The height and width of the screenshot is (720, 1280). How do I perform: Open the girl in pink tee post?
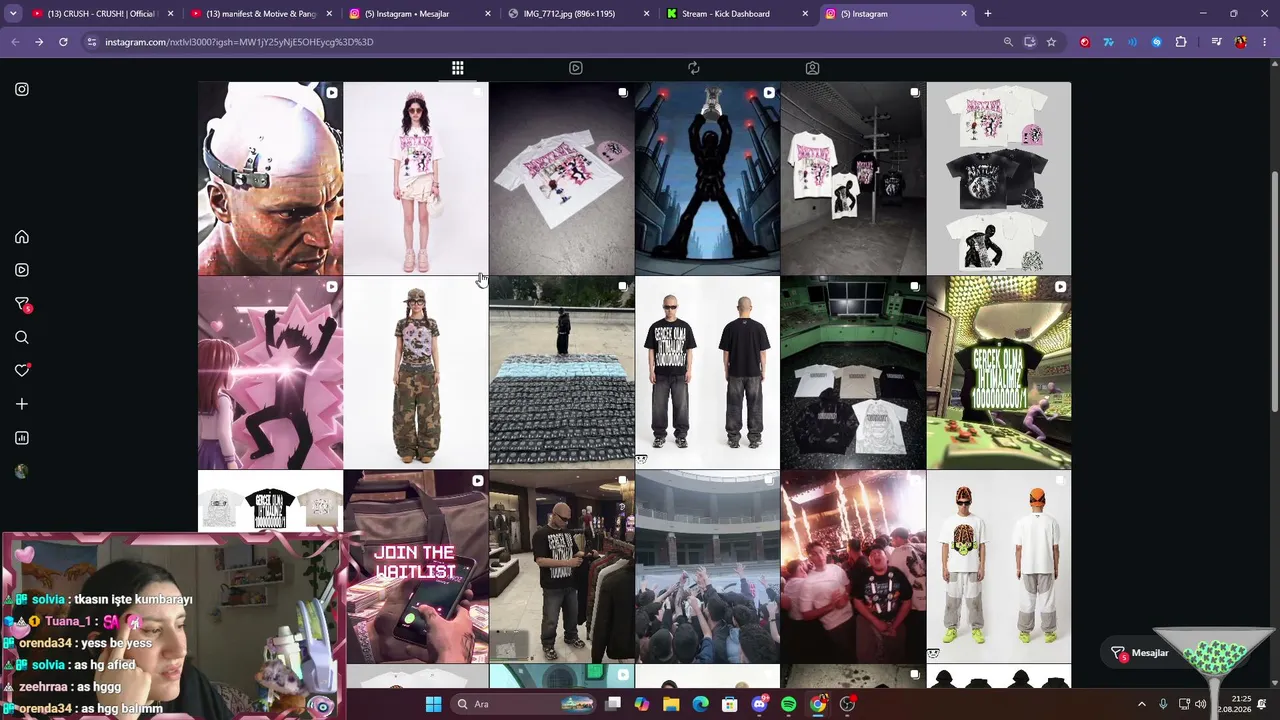416,178
